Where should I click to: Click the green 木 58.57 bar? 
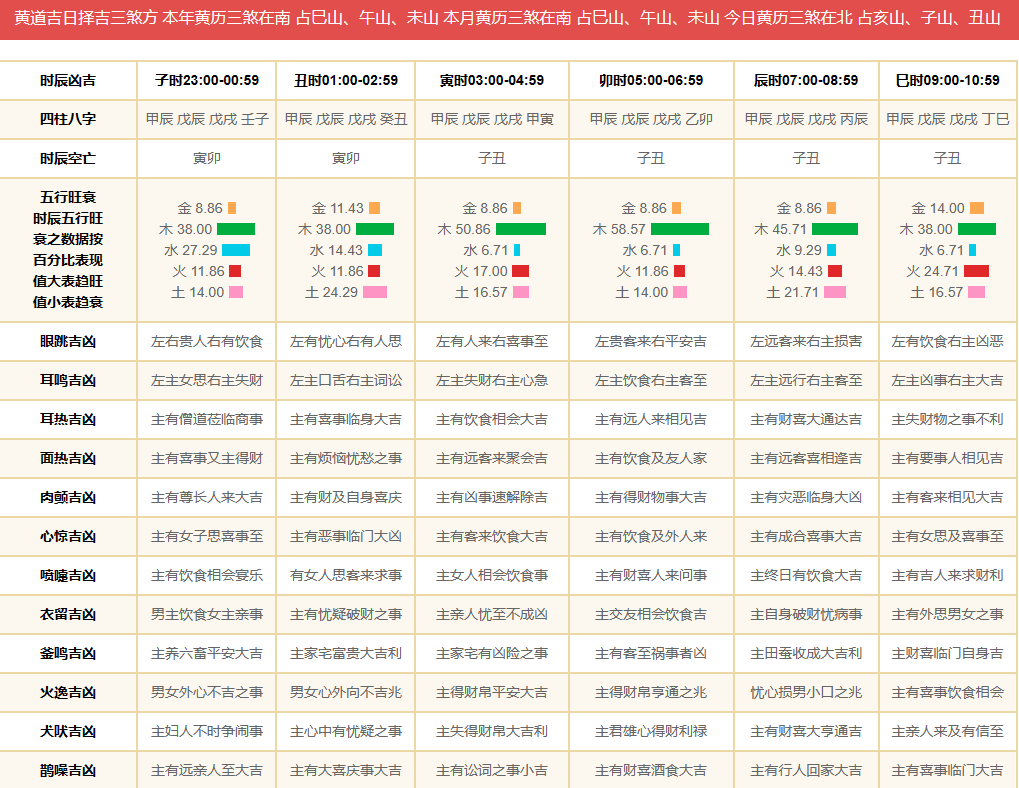679,229
